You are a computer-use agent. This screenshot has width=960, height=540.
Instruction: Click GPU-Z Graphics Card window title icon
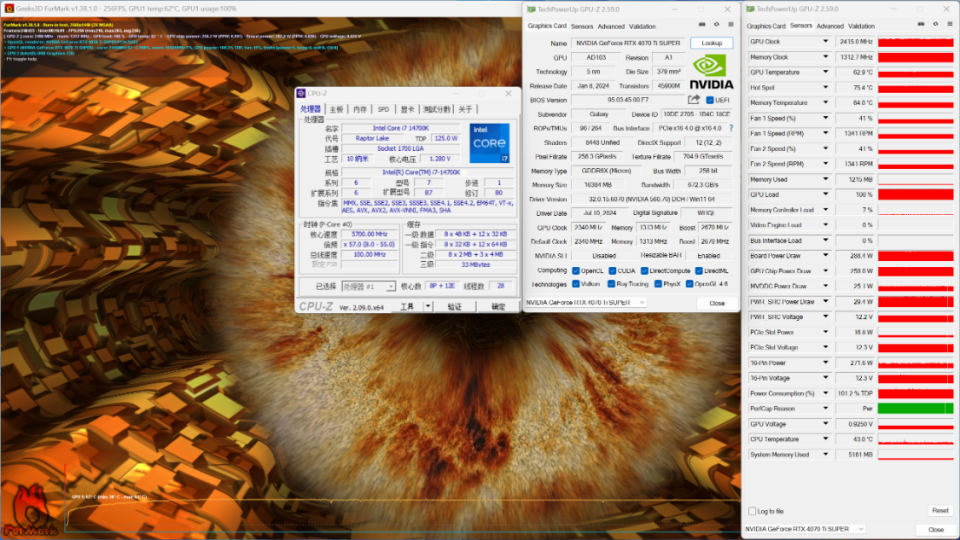531,9
